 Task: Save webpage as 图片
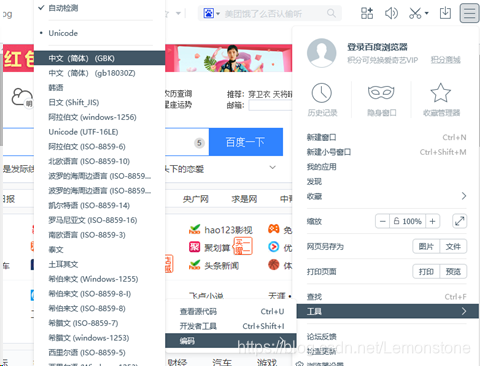[x=426, y=247]
